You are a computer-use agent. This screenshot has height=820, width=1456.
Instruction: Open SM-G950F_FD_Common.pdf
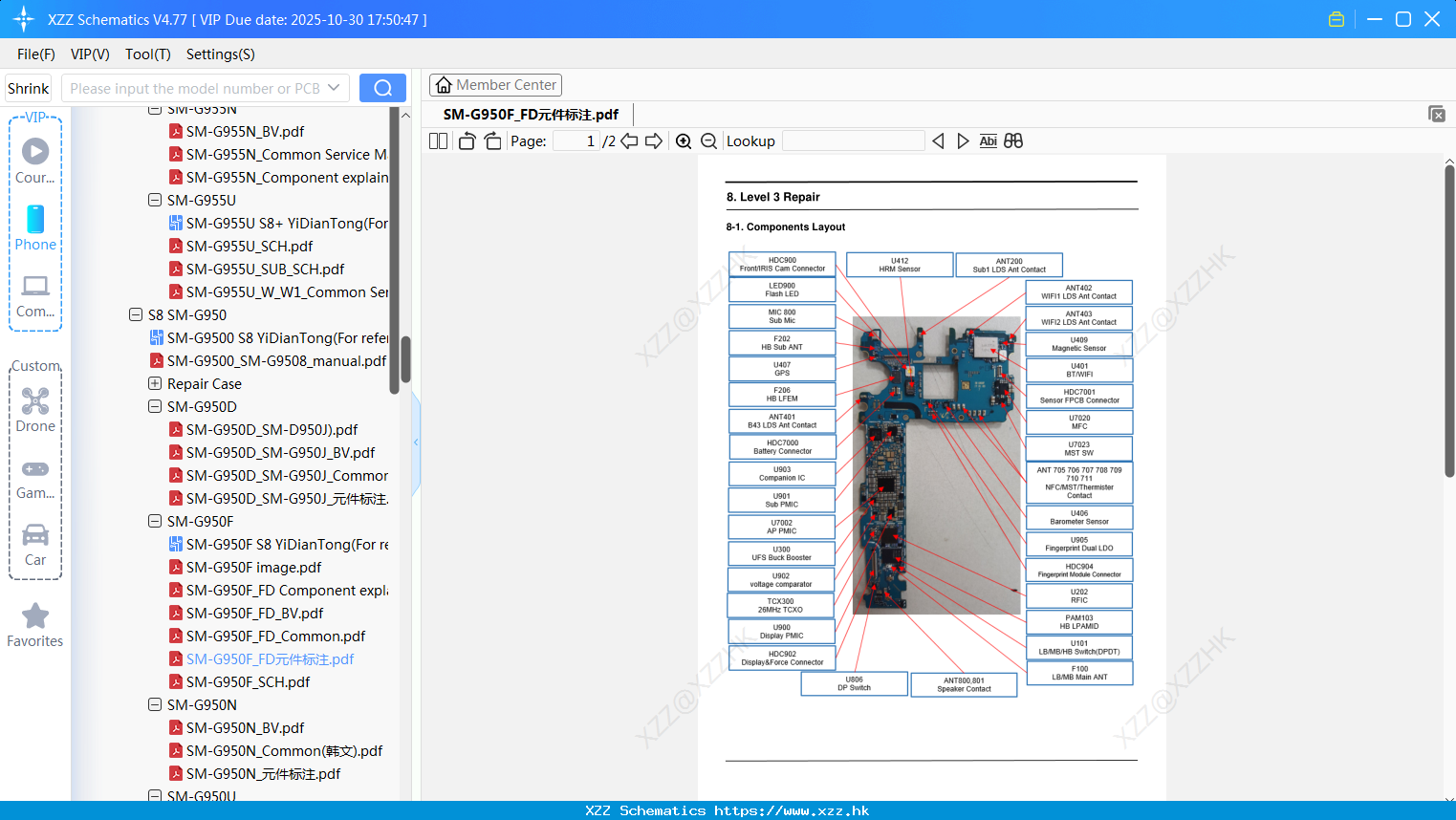tap(275, 636)
